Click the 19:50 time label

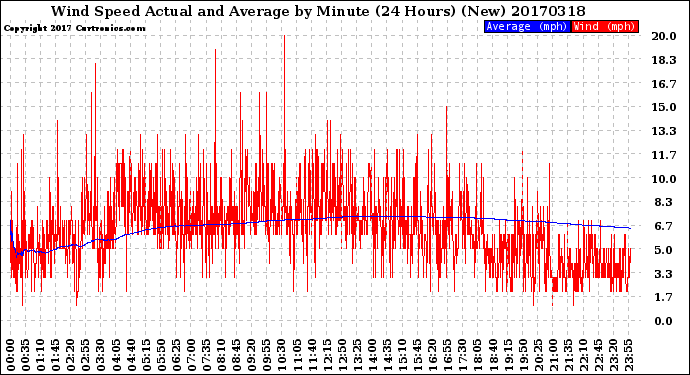523,355
